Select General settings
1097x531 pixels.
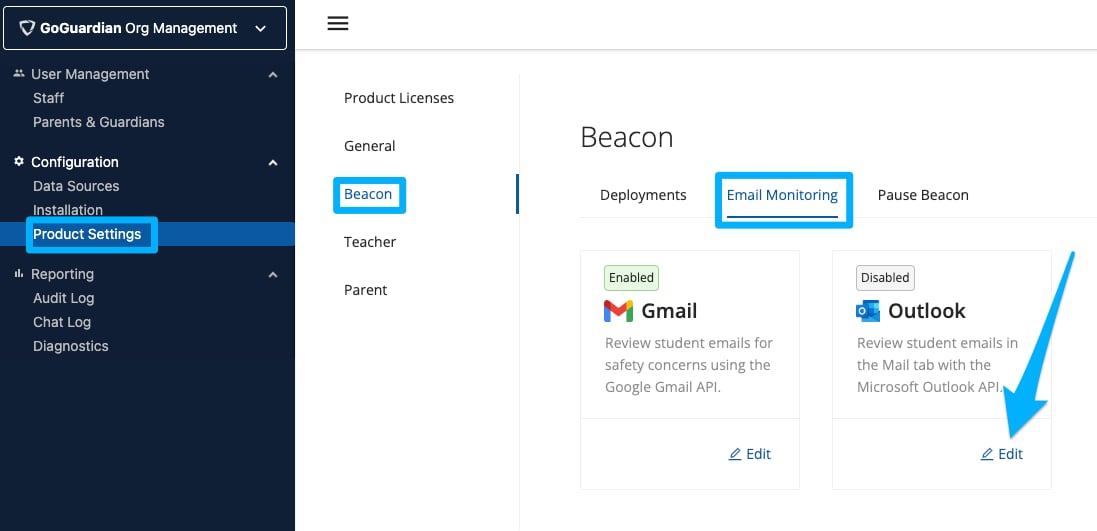[x=369, y=146]
